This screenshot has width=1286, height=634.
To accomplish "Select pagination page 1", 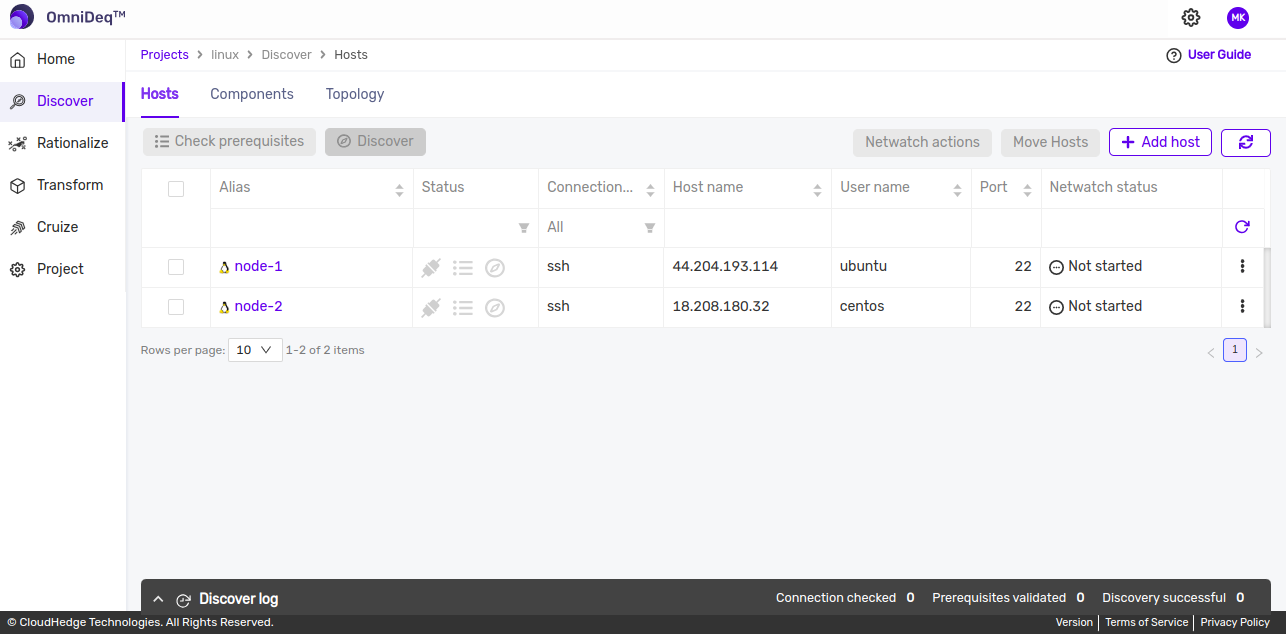I will pyautogui.click(x=1235, y=350).
